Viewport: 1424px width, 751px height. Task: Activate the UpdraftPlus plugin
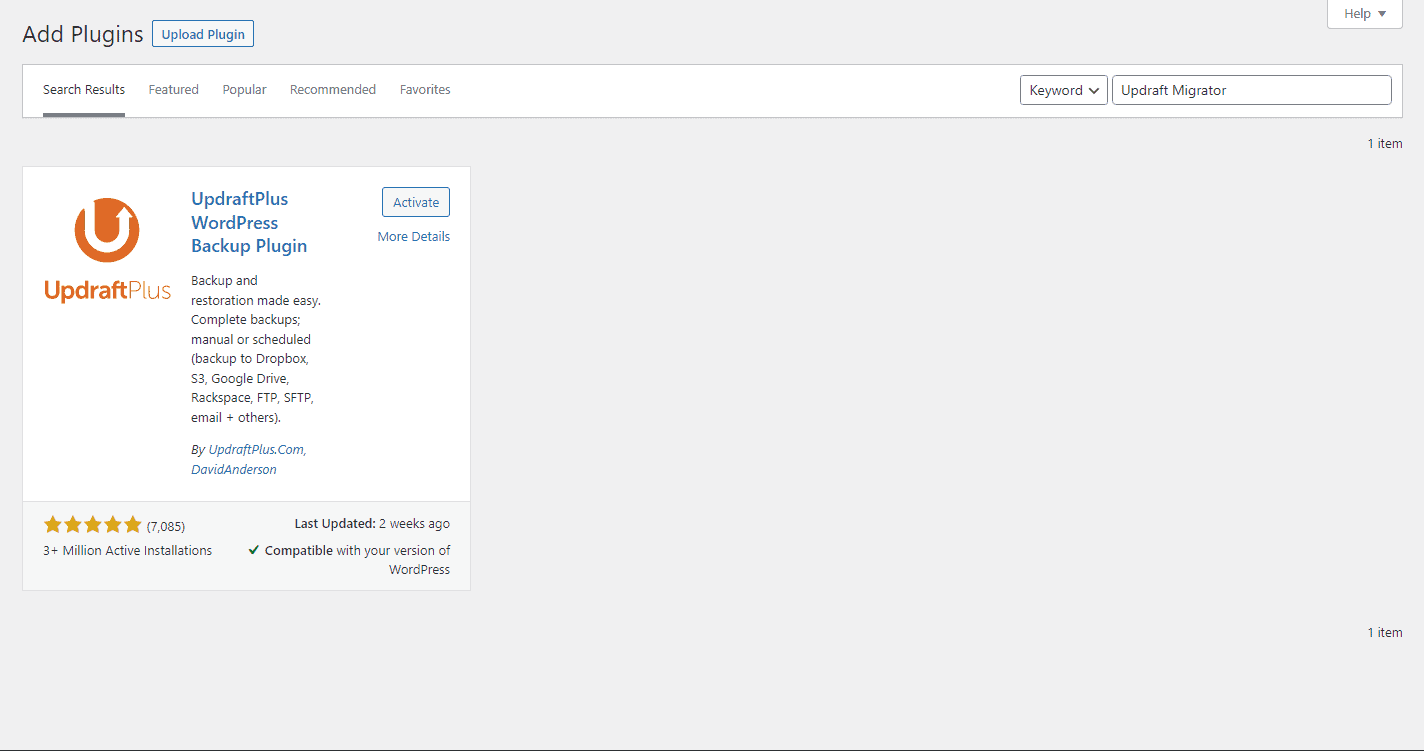coord(416,202)
